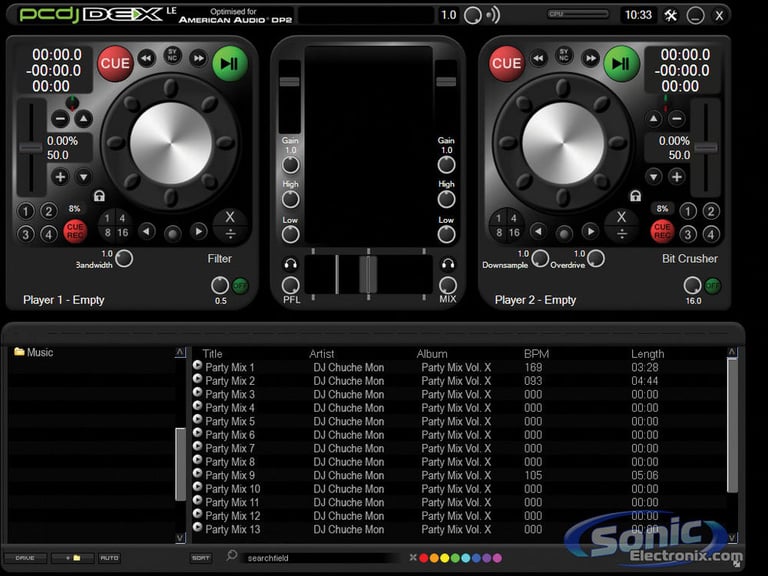The height and width of the screenshot is (576, 768).
Task: Click the add folder button
Action: click(72, 558)
